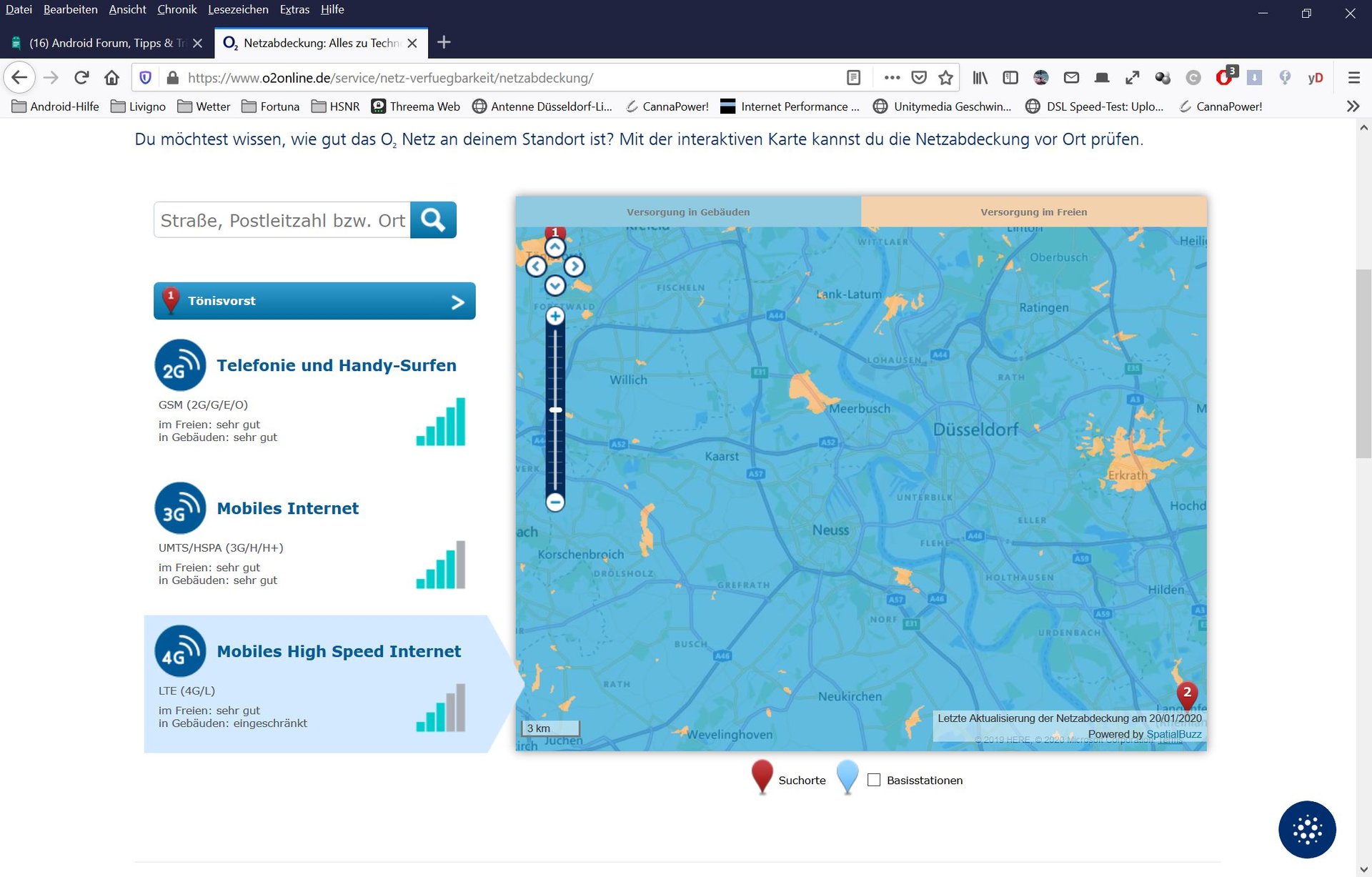The width and height of the screenshot is (1372, 877).
Task: Open the Lesezeichen menu
Action: tap(238, 9)
